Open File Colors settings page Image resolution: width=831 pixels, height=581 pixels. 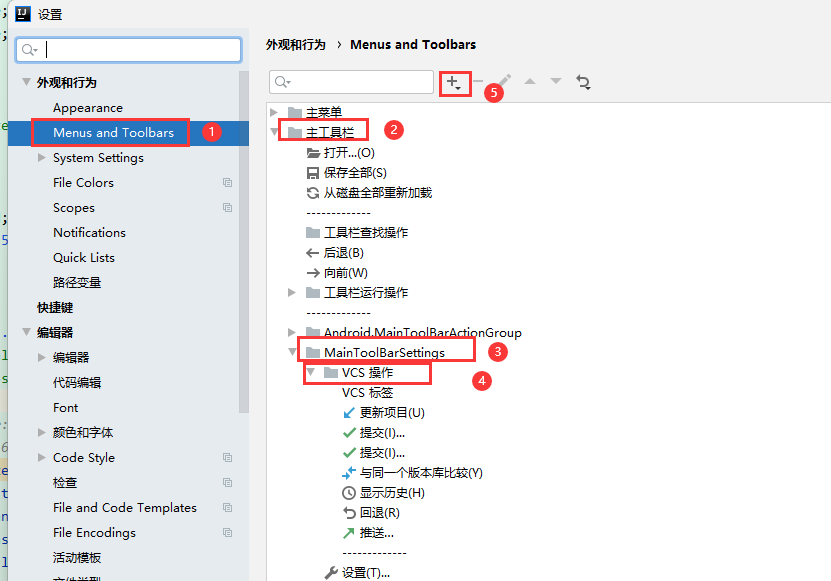click(x=83, y=183)
